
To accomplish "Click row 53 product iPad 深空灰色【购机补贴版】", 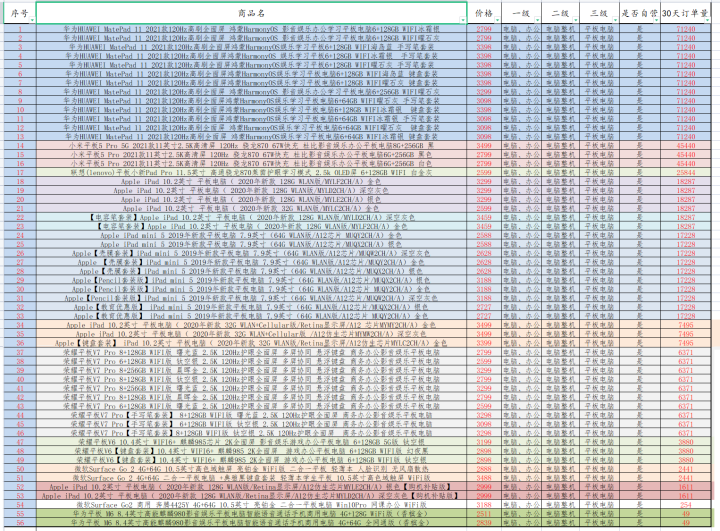I will pyautogui.click(x=252, y=496).
